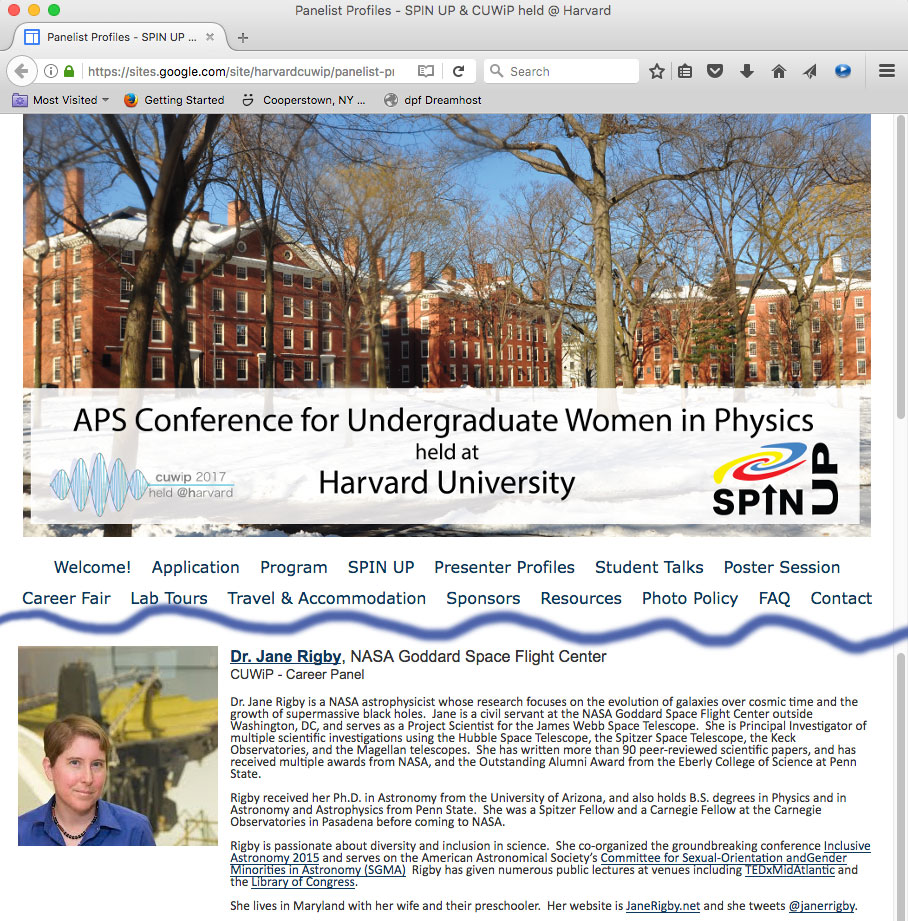Open a new tab with plus button
Screen dimensions: 908x921
243,38
